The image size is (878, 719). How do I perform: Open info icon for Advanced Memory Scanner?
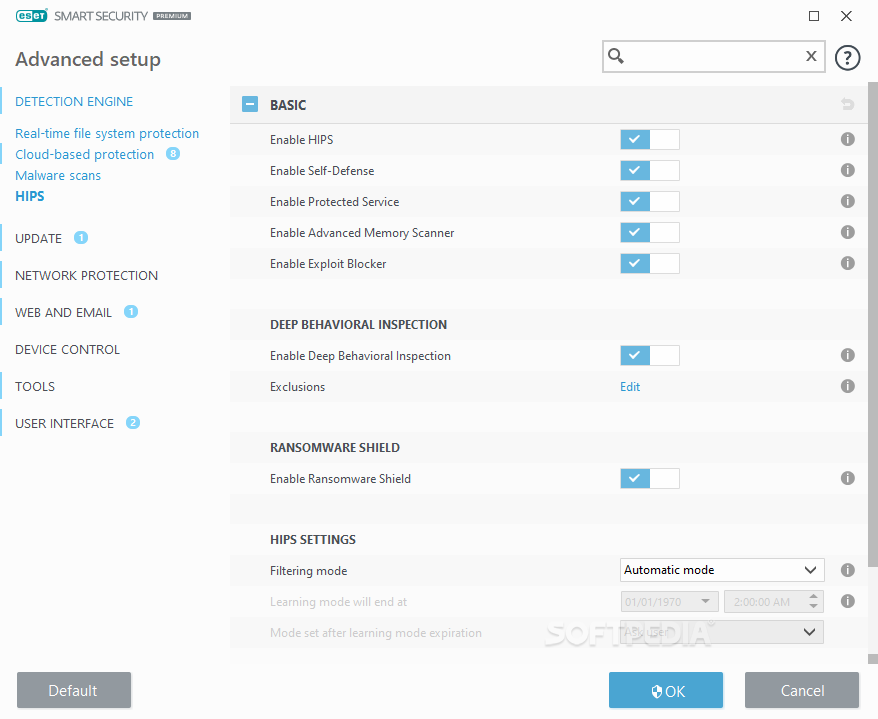[848, 232]
